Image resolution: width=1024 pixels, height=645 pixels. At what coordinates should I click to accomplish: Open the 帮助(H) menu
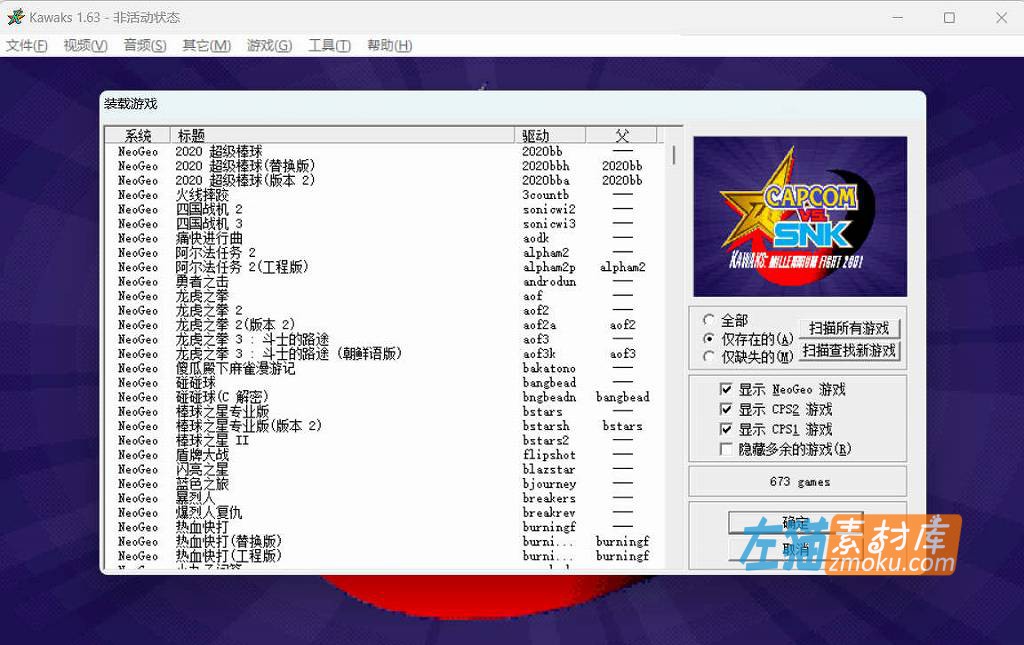388,45
